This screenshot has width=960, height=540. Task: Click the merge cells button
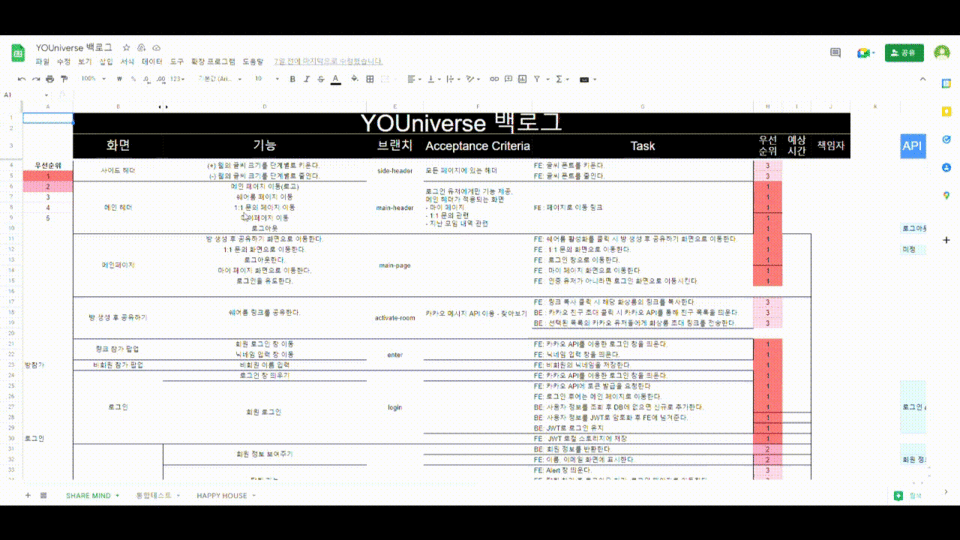(385, 79)
